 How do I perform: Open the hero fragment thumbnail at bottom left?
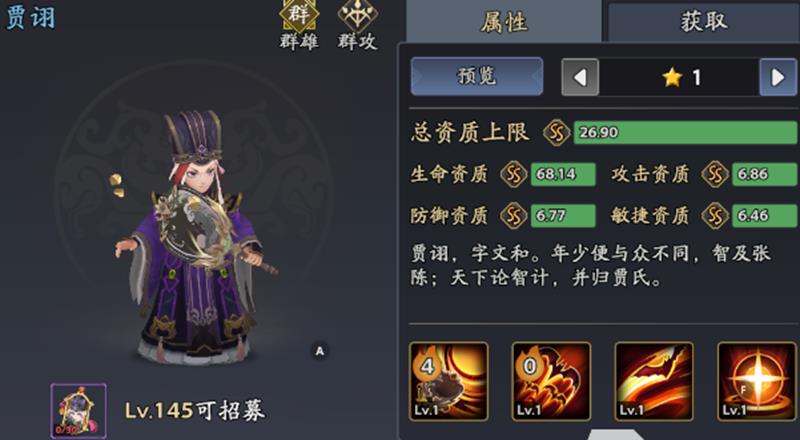(x=79, y=411)
